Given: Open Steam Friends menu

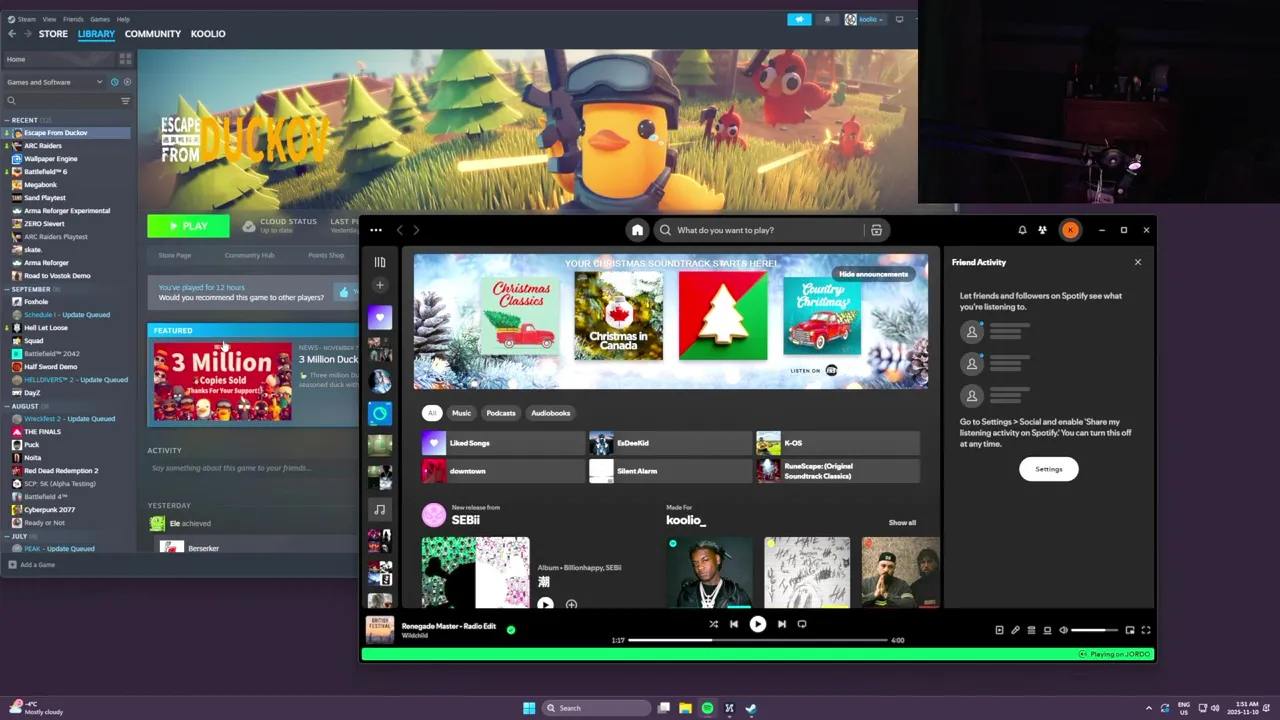Looking at the screenshot, I should [x=73, y=19].
